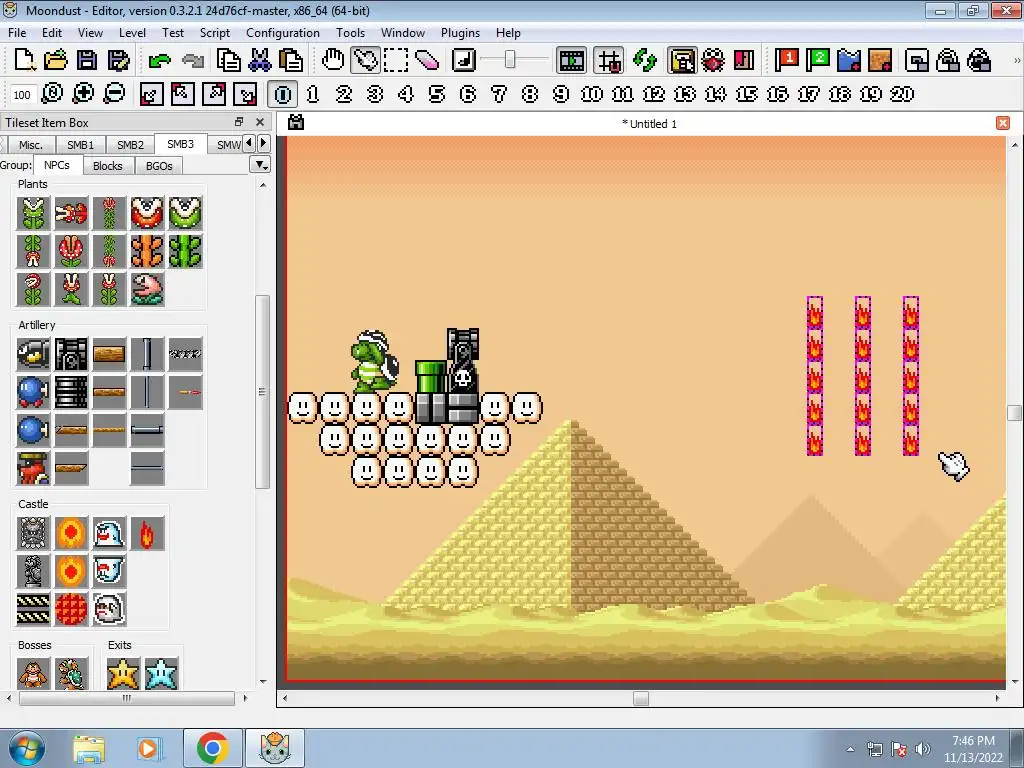Screen dimensions: 1024x768
Task: Open the group dropdown arrow
Action: 261,165
